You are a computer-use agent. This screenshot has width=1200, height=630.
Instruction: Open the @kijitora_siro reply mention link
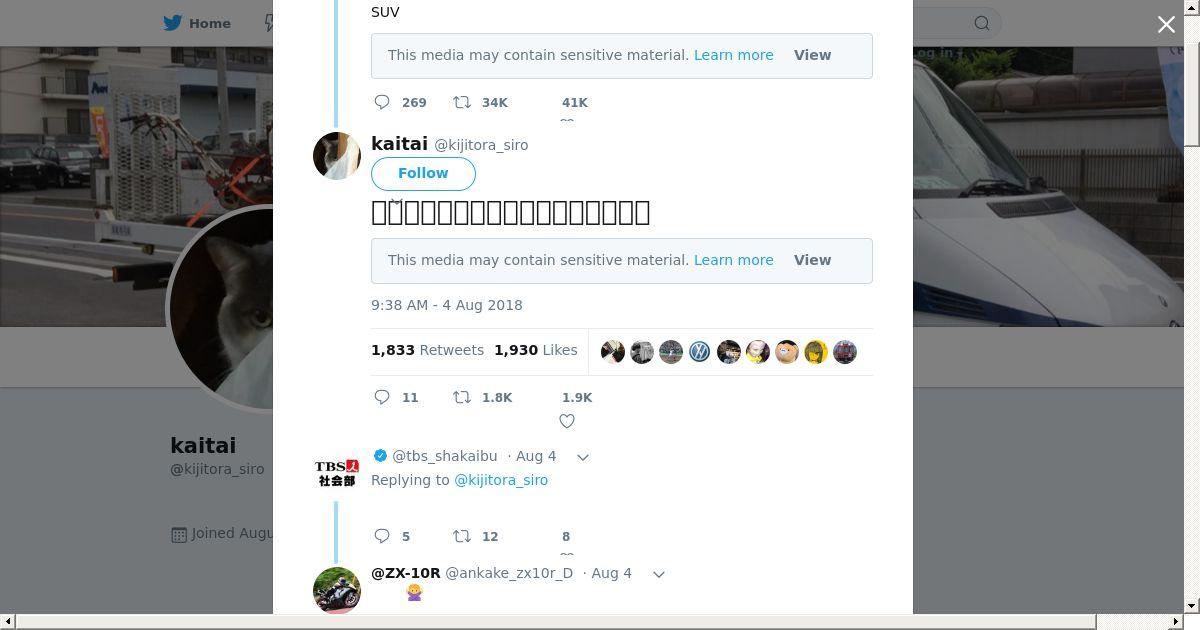(x=500, y=480)
